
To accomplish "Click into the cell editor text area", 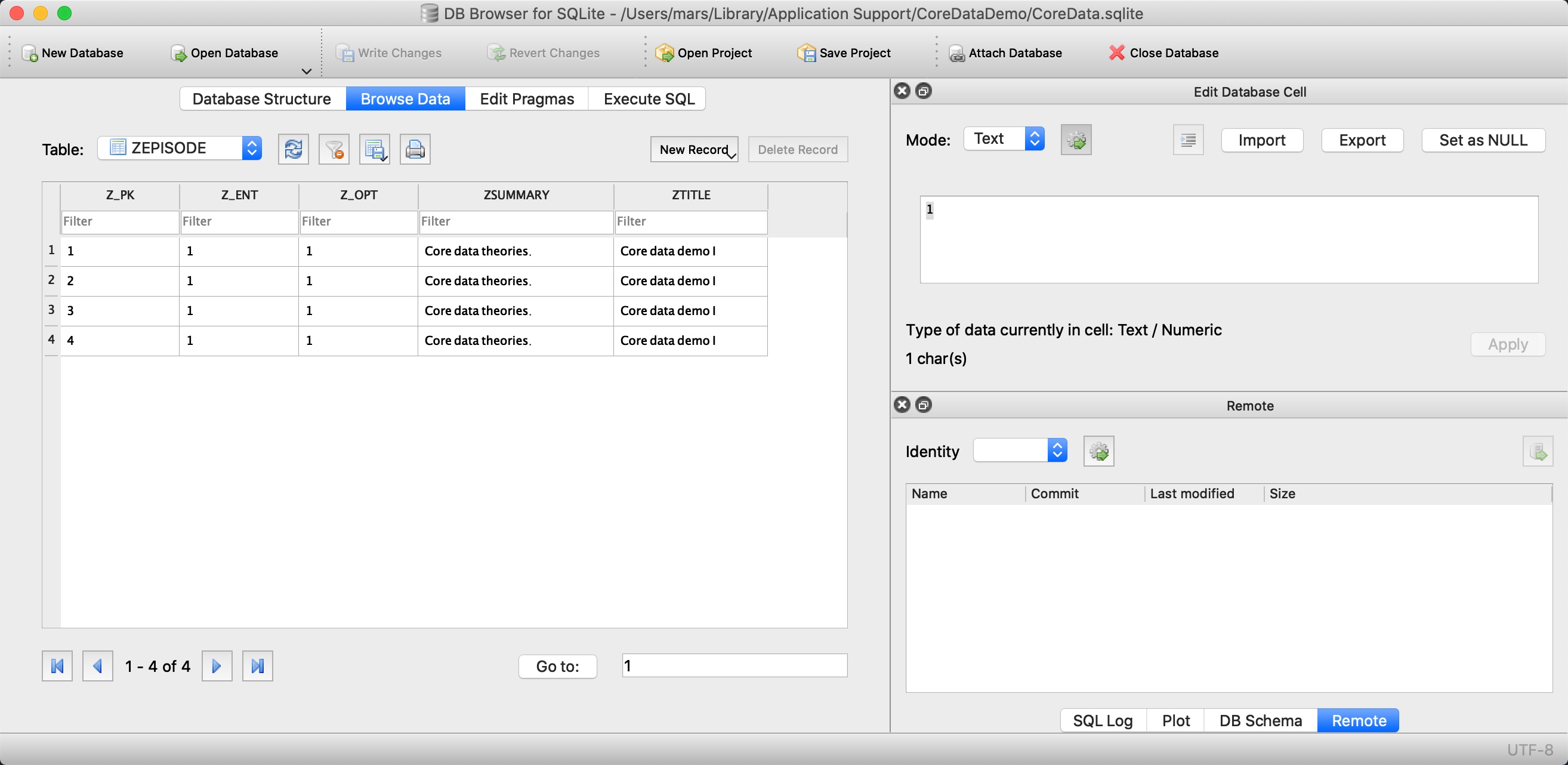I will tap(1229, 240).
